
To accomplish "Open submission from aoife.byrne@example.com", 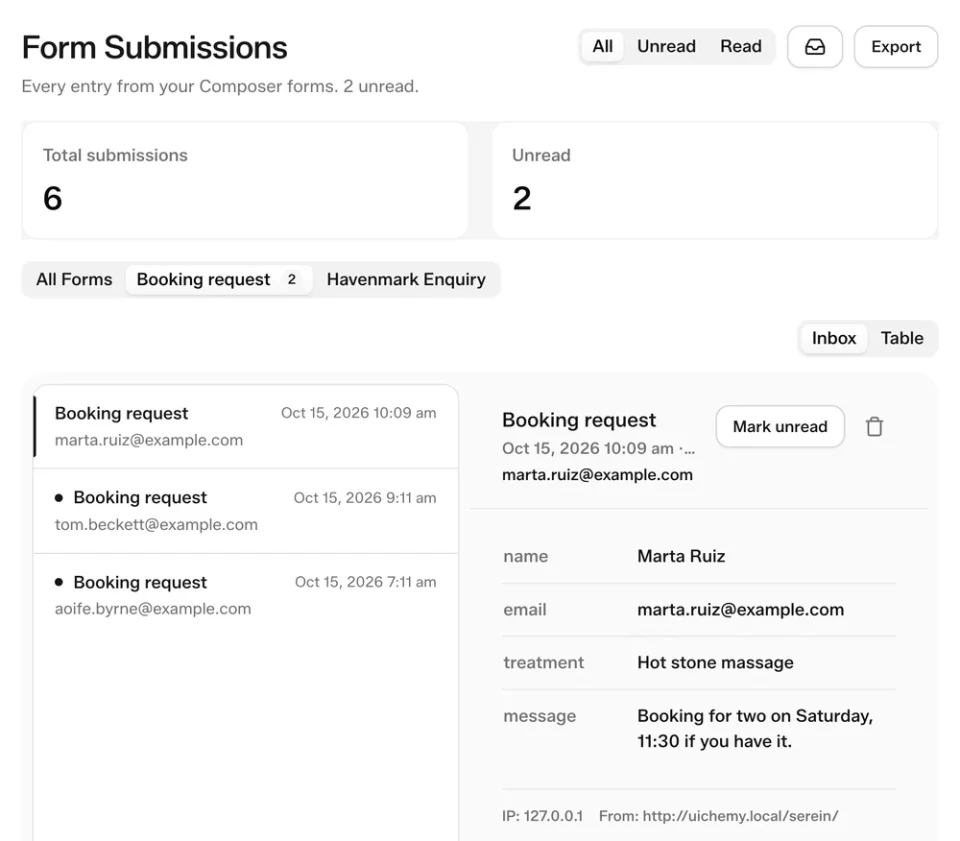I will click(246, 596).
